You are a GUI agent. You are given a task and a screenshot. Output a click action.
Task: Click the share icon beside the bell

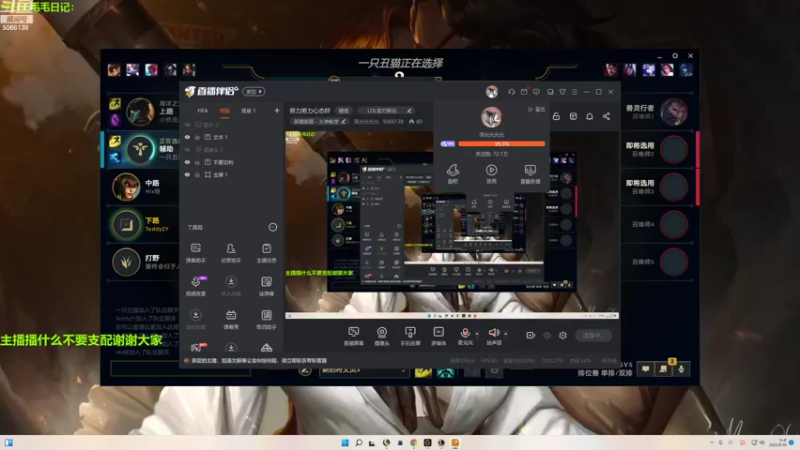[606, 116]
